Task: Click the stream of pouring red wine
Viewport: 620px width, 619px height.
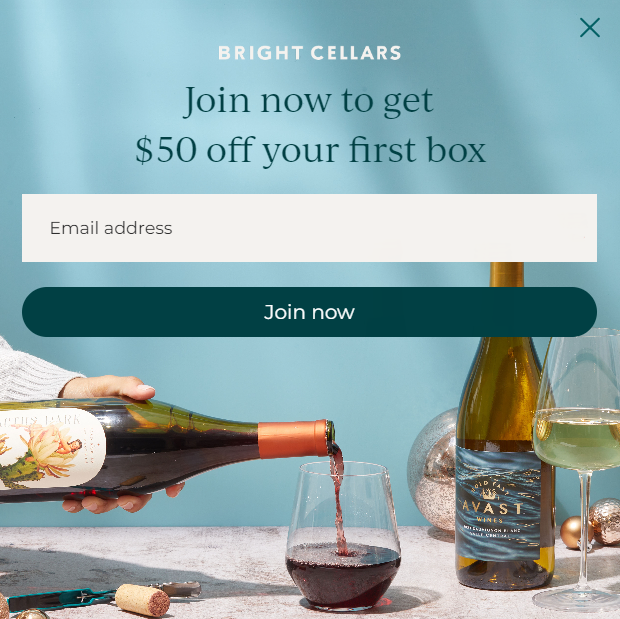Action: click(x=338, y=500)
